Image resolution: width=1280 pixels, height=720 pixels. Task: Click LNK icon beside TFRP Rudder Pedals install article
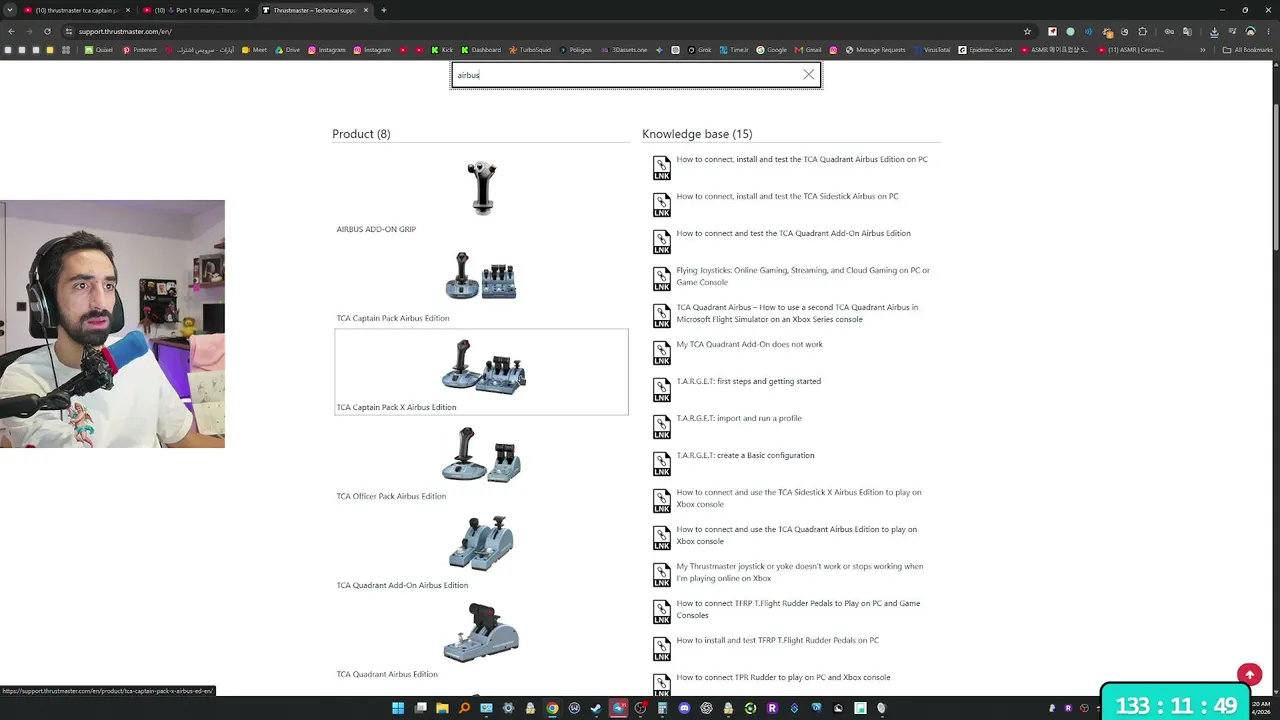(x=662, y=648)
